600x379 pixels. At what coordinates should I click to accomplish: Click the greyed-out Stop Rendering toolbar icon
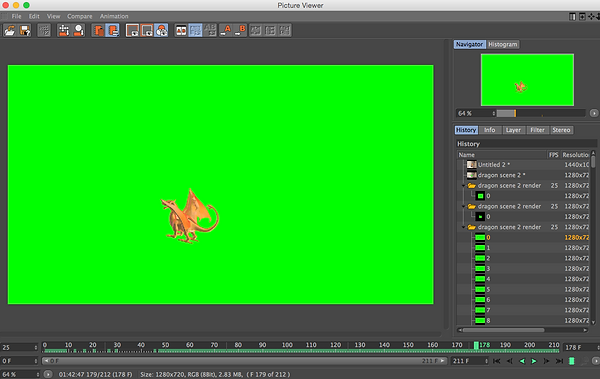44,31
